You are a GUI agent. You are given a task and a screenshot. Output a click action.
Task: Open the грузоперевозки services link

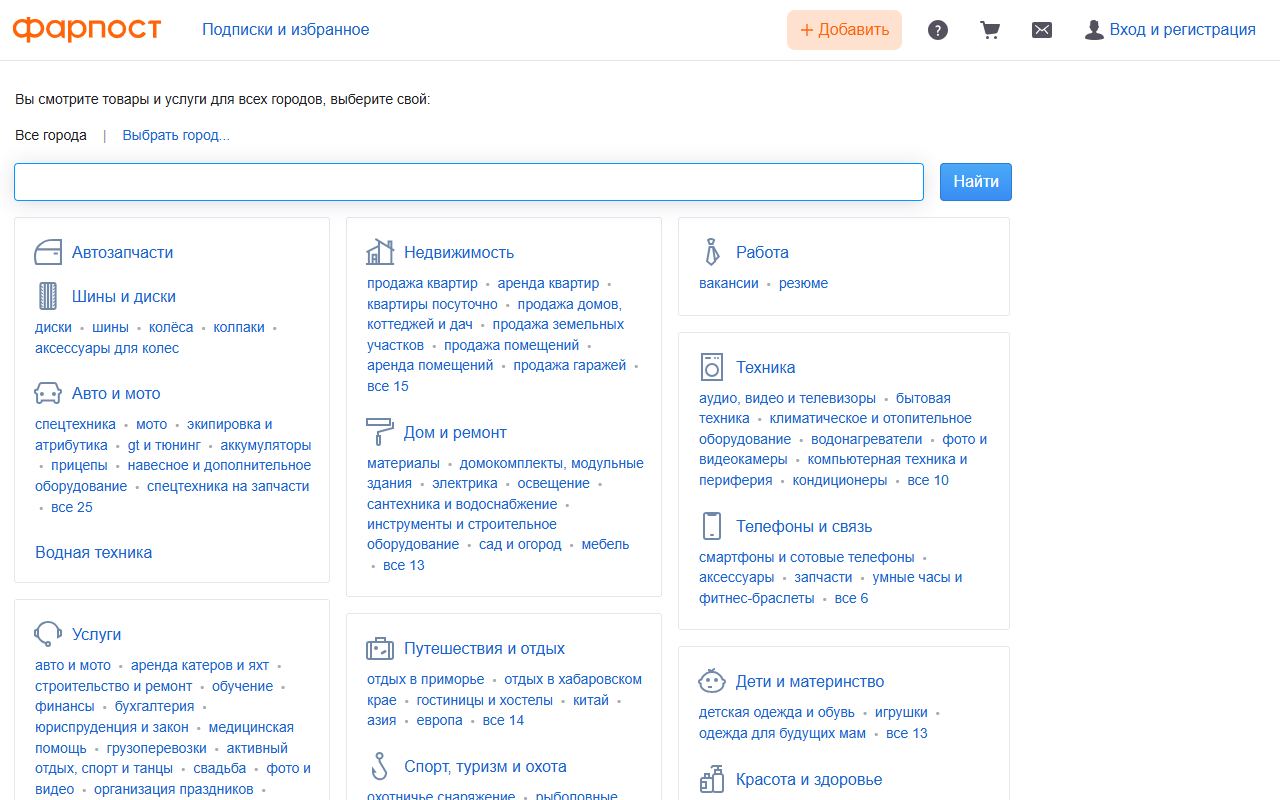[x=157, y=748]
